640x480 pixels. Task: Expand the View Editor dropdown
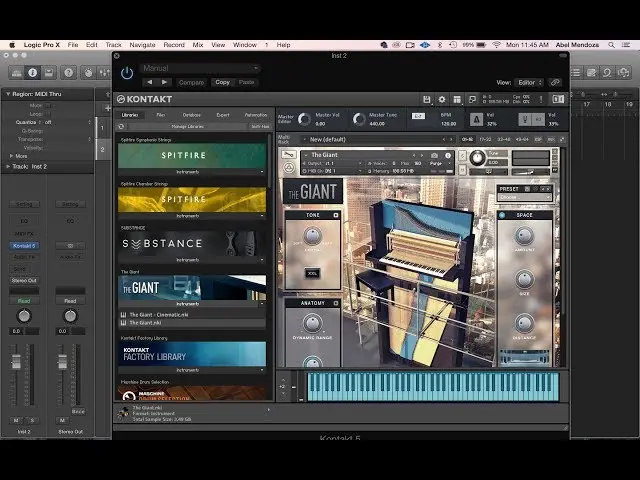529,82
